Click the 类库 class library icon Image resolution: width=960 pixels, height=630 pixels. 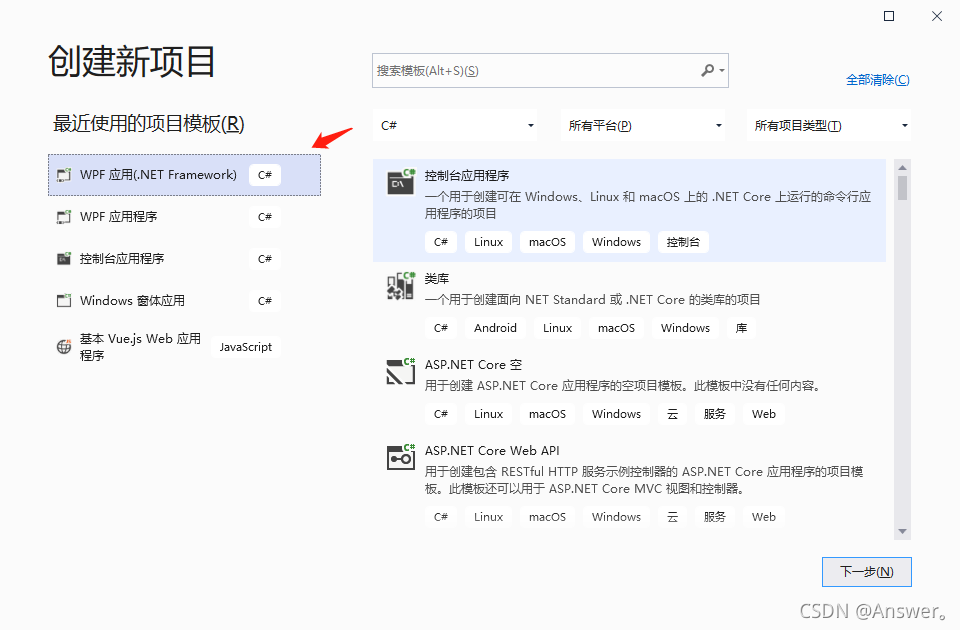point(401,285)
